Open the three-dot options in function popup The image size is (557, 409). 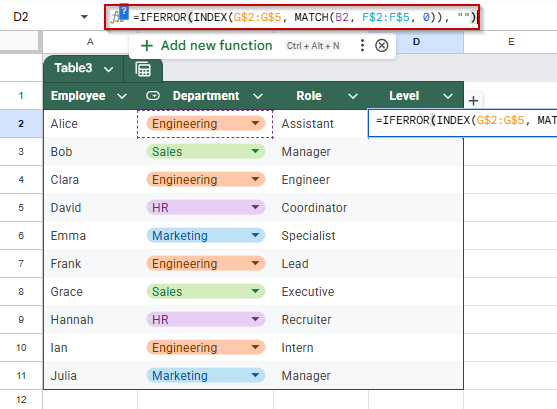[x=362, y=45]
